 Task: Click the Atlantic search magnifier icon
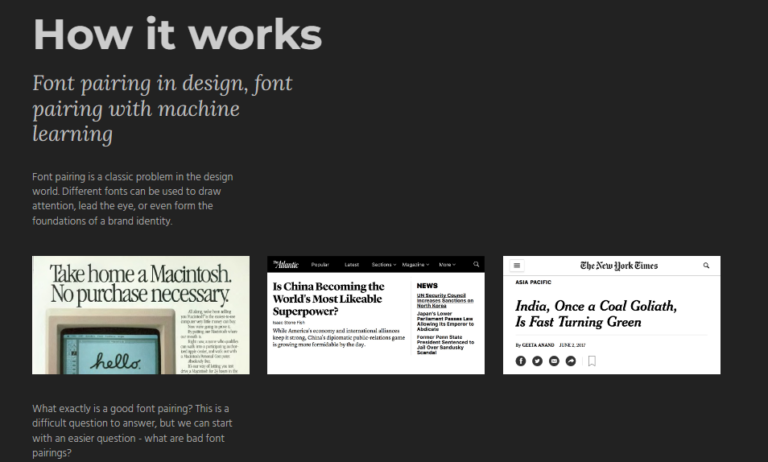click(x=476, y=265)
